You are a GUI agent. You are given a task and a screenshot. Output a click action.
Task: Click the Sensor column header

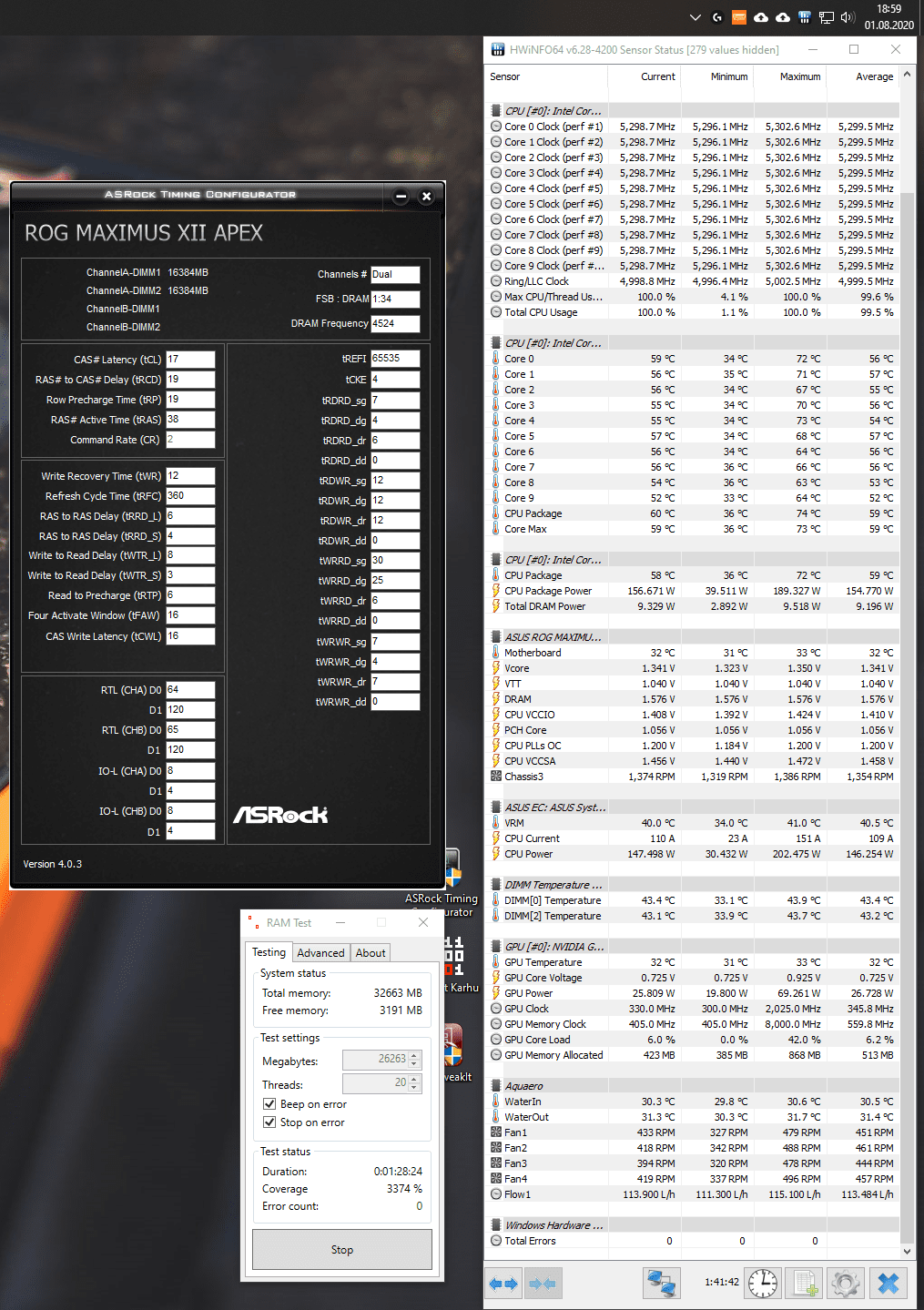(x=546, y=76)
